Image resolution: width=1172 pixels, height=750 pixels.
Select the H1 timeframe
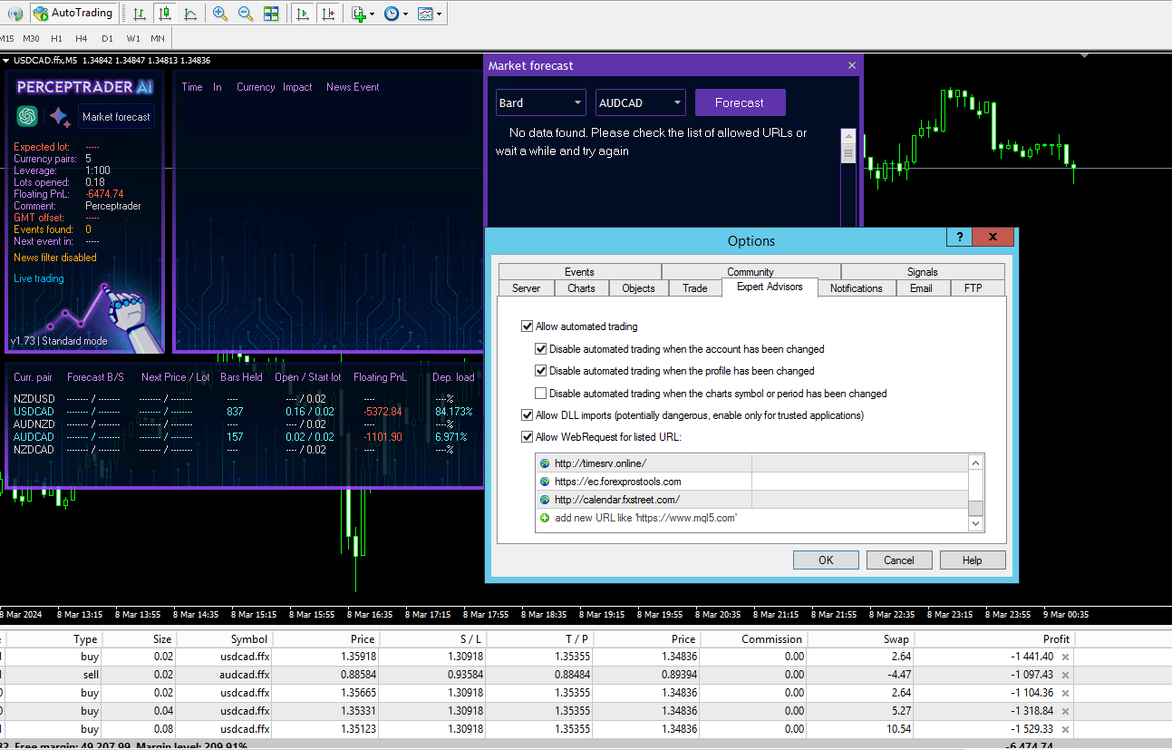tap(57, 38)
